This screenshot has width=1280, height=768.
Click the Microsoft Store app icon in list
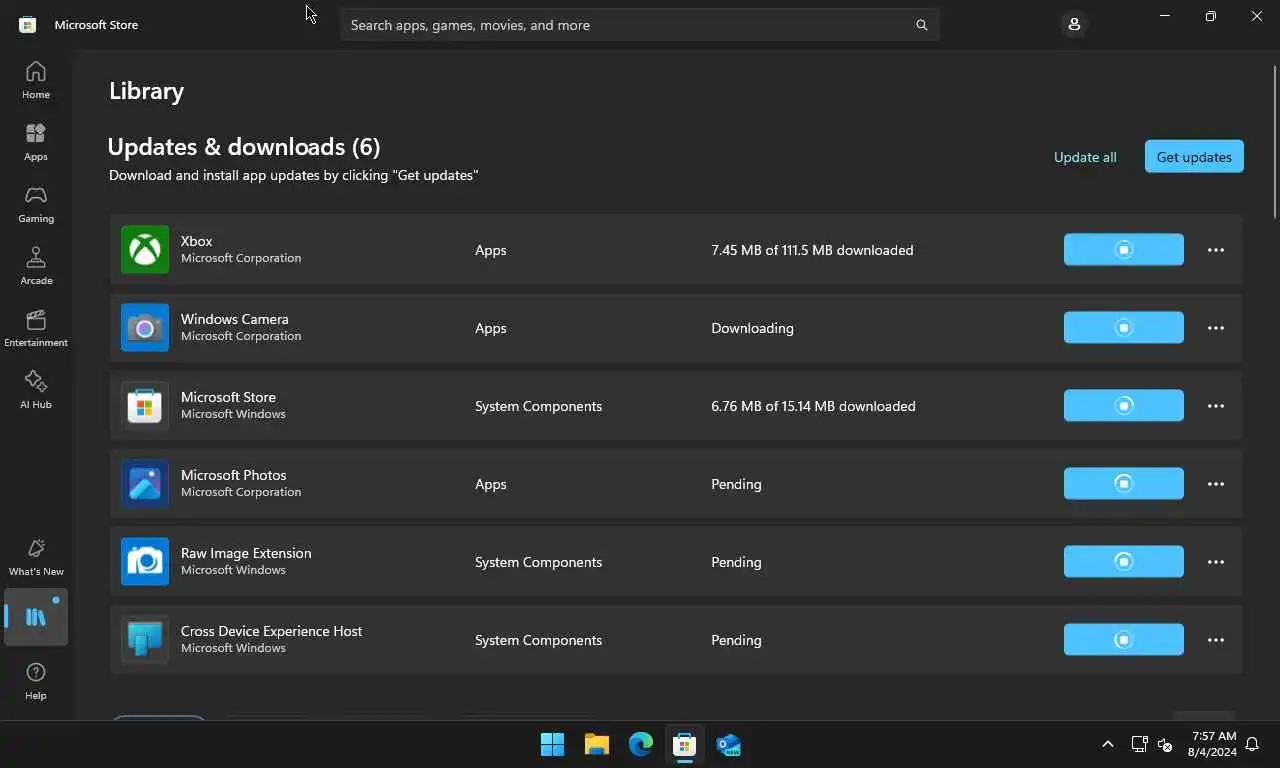pos(145,405)
